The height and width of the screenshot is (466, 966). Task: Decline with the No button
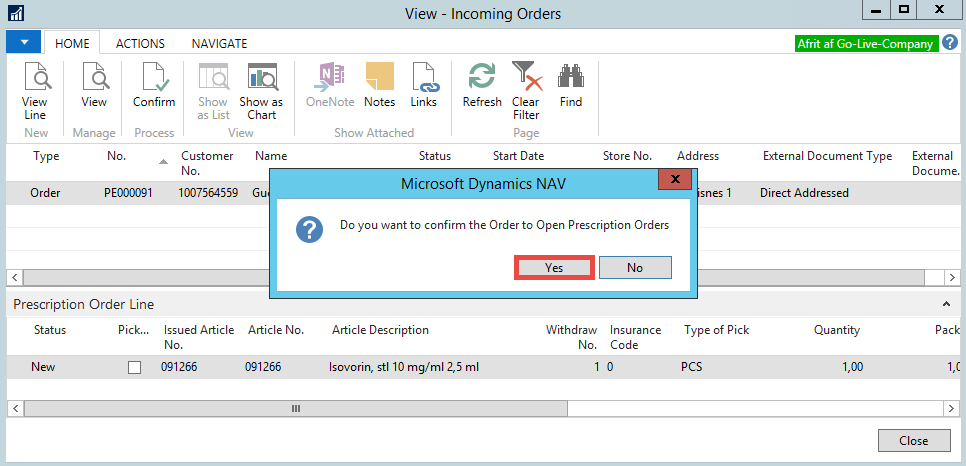(x=635, y=268)
